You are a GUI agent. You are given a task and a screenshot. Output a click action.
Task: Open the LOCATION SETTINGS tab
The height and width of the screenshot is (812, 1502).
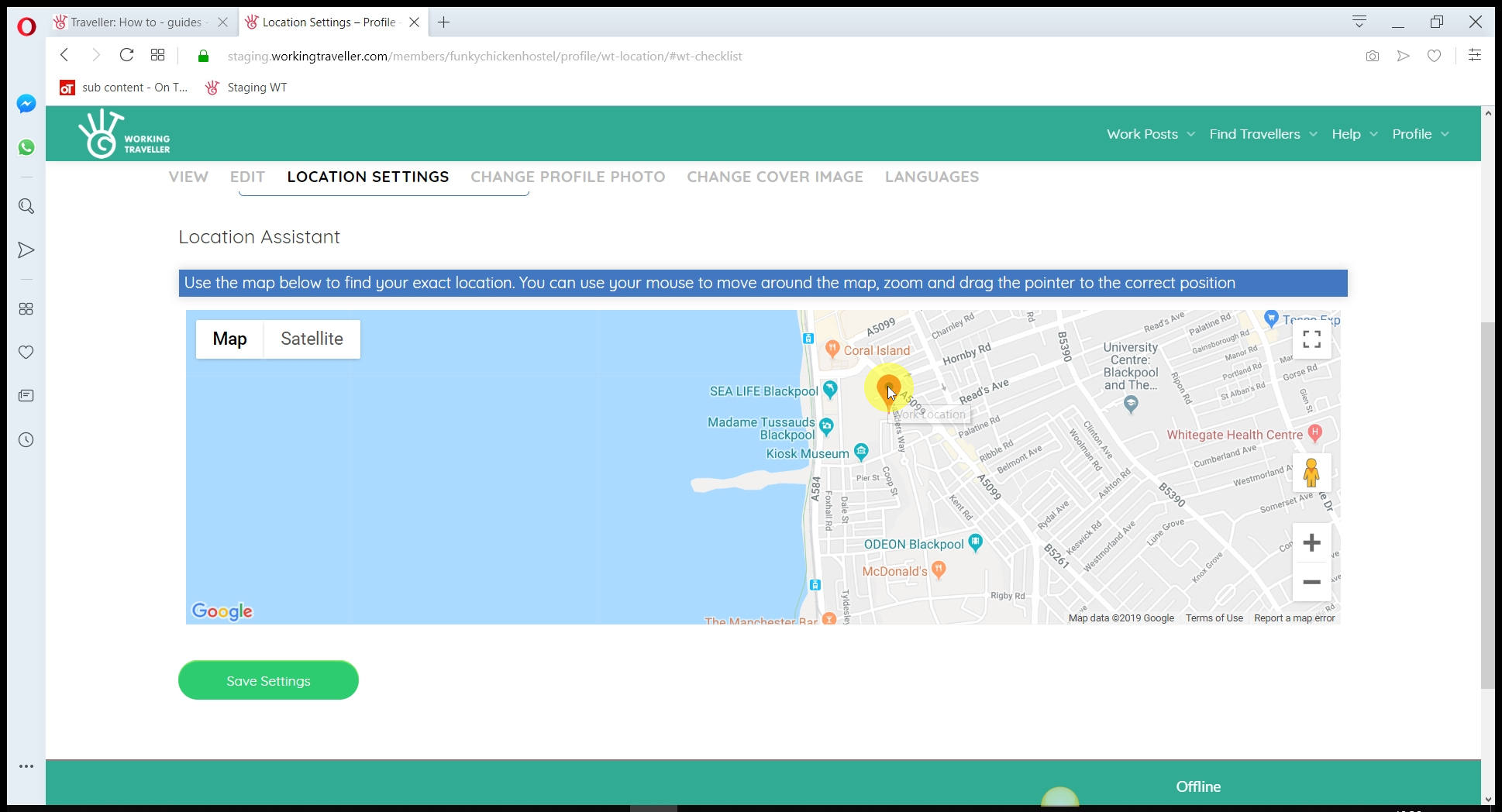368,177
